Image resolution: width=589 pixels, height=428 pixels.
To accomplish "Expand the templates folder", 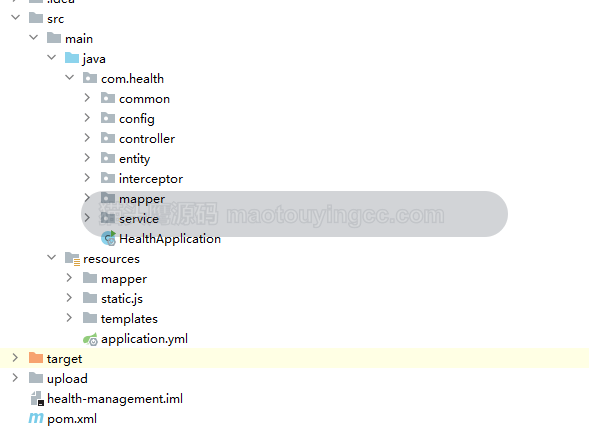I will pyautogui.click(x=69, y=318).
